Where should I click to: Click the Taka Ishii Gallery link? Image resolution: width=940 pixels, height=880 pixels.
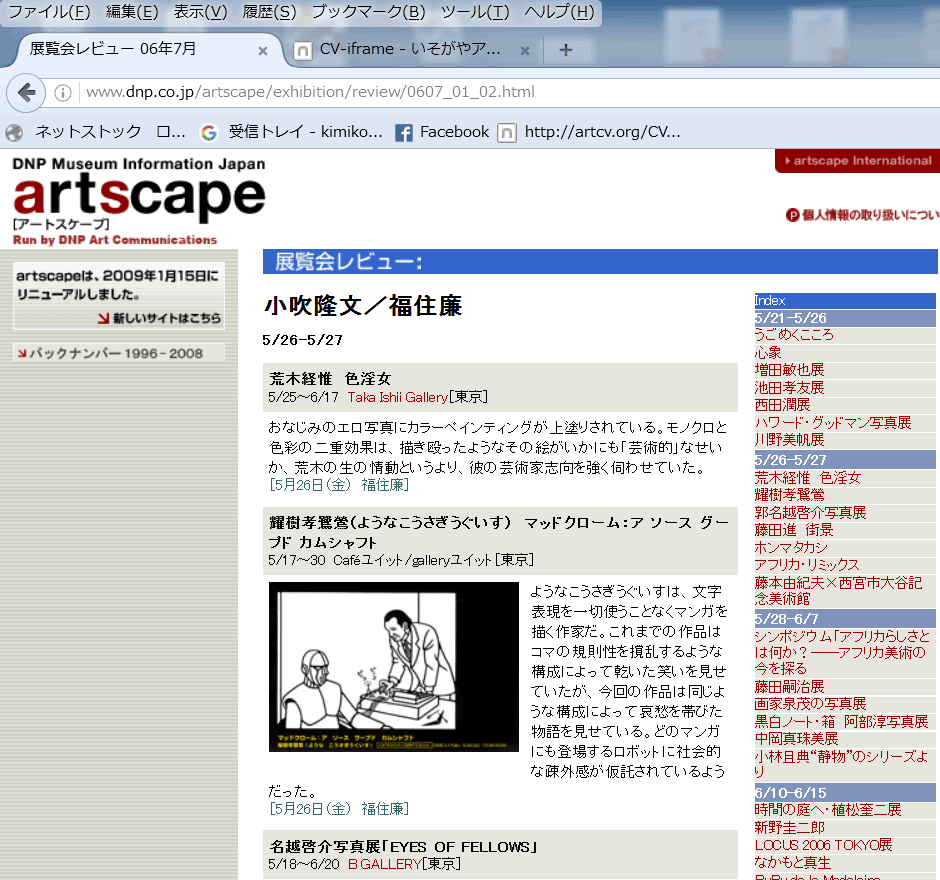point(397,397)
